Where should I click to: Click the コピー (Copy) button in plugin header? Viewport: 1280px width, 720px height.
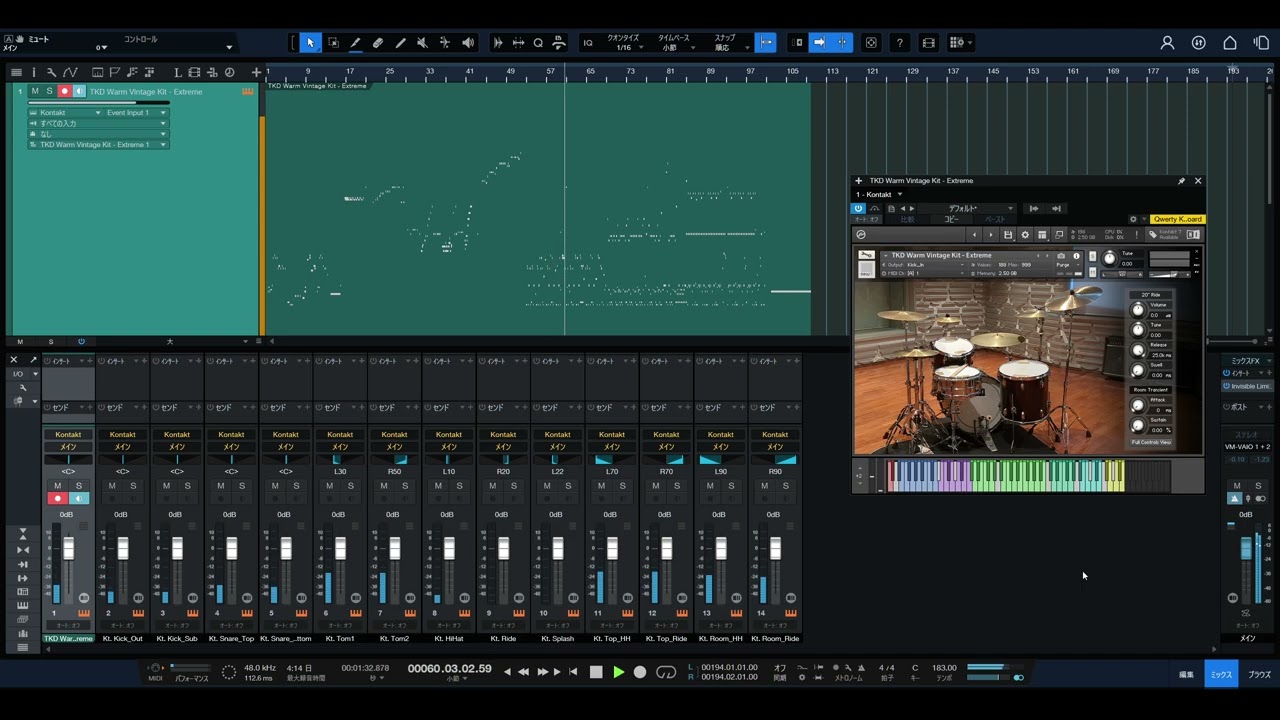[951, 219]
